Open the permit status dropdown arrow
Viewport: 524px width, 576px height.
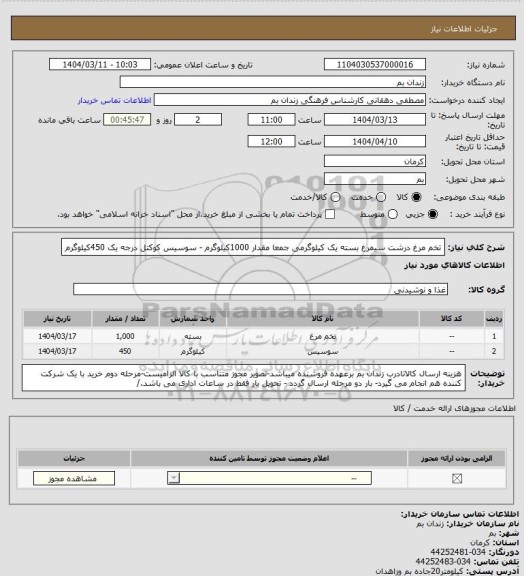173,478
